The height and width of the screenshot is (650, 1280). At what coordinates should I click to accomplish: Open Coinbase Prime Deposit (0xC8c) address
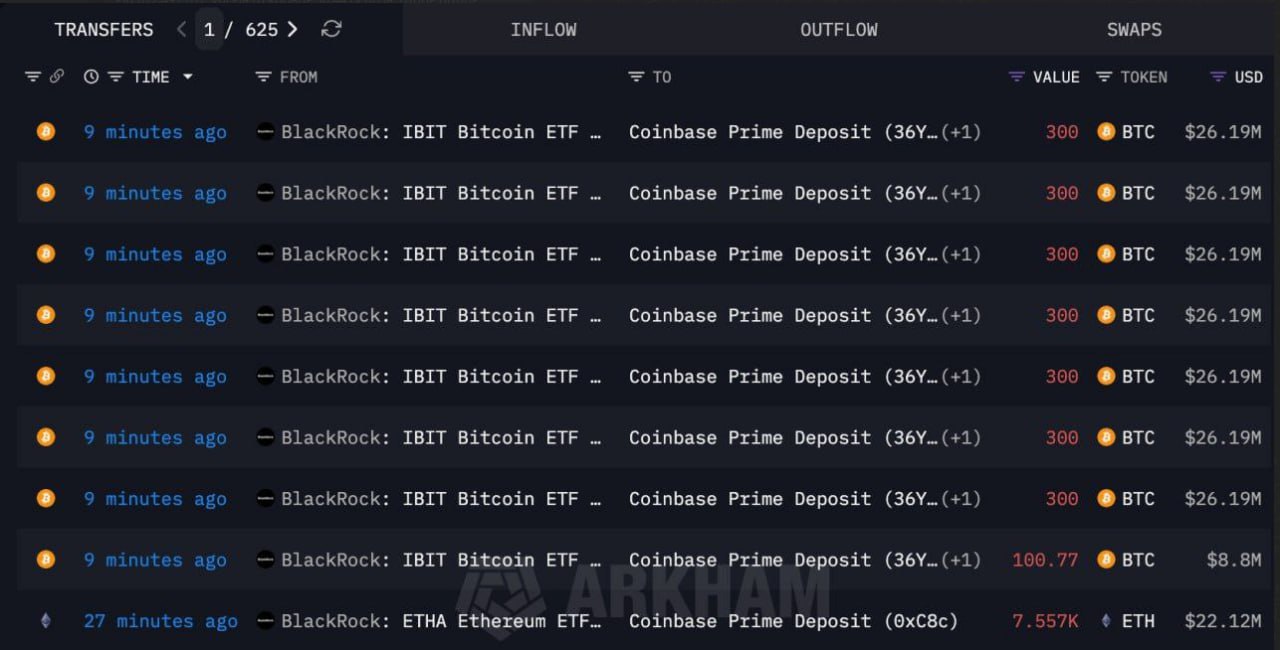pos(793,621)
